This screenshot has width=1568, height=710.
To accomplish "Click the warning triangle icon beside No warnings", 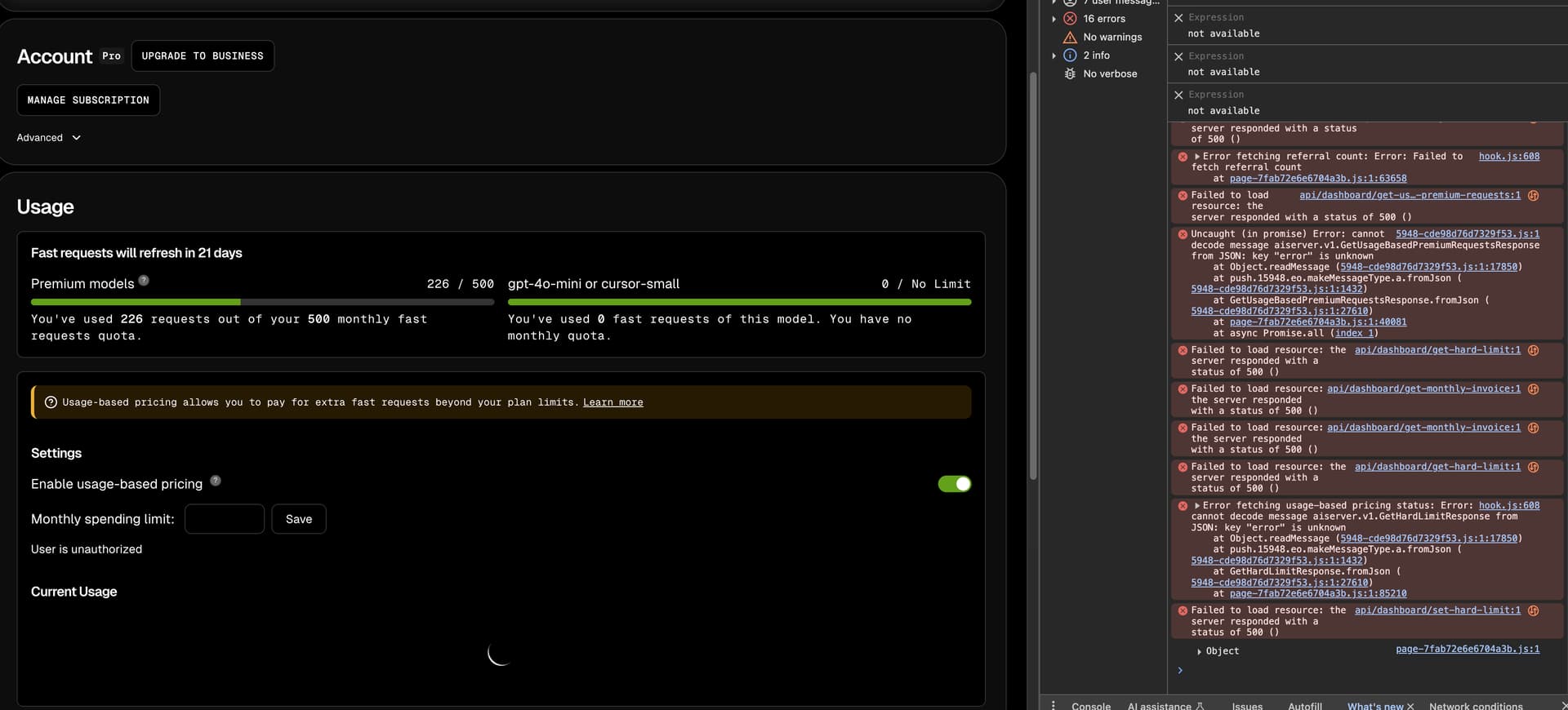I will 1070,37.
